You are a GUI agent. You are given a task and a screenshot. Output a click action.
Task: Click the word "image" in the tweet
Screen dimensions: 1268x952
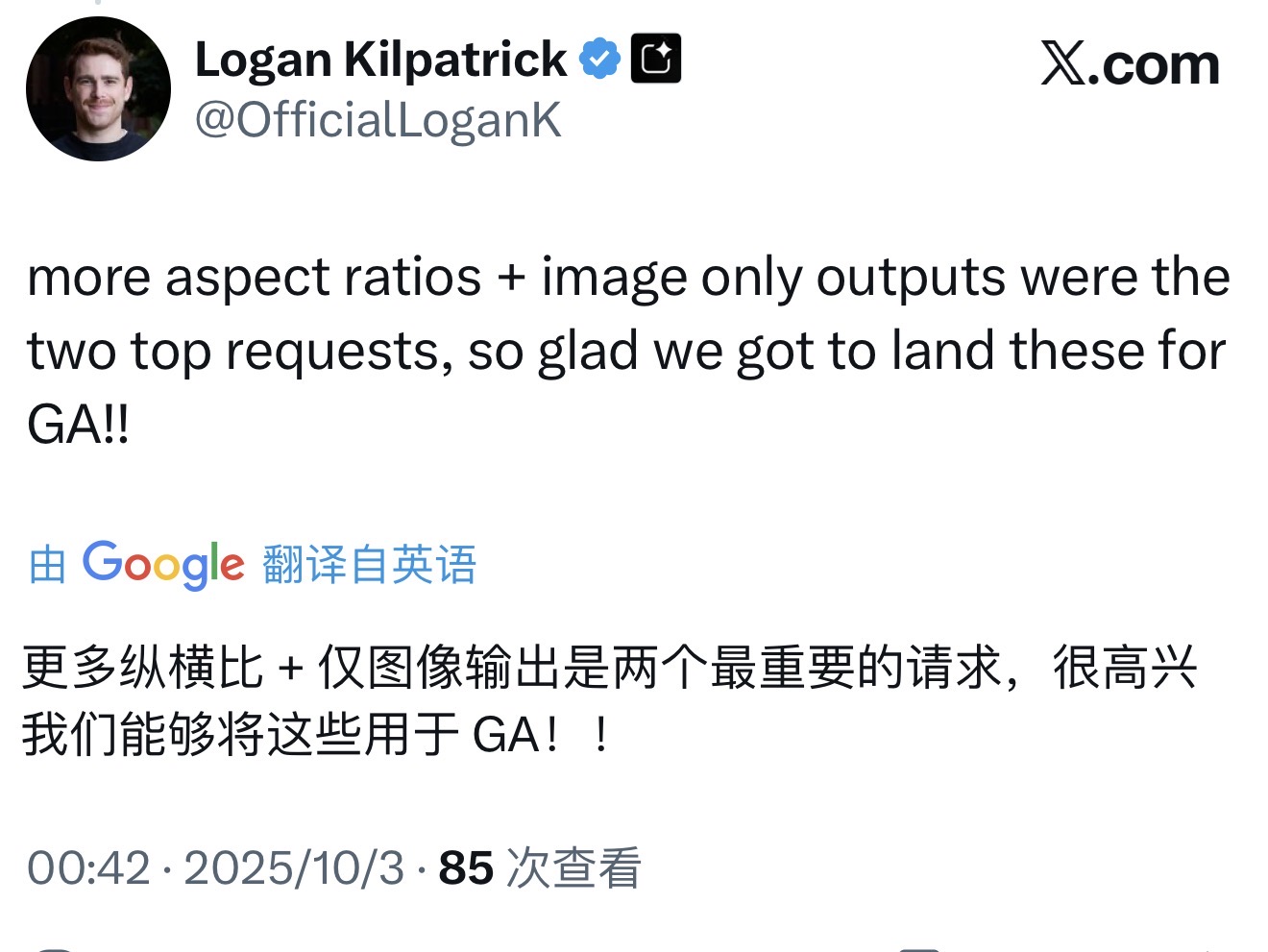613,278
